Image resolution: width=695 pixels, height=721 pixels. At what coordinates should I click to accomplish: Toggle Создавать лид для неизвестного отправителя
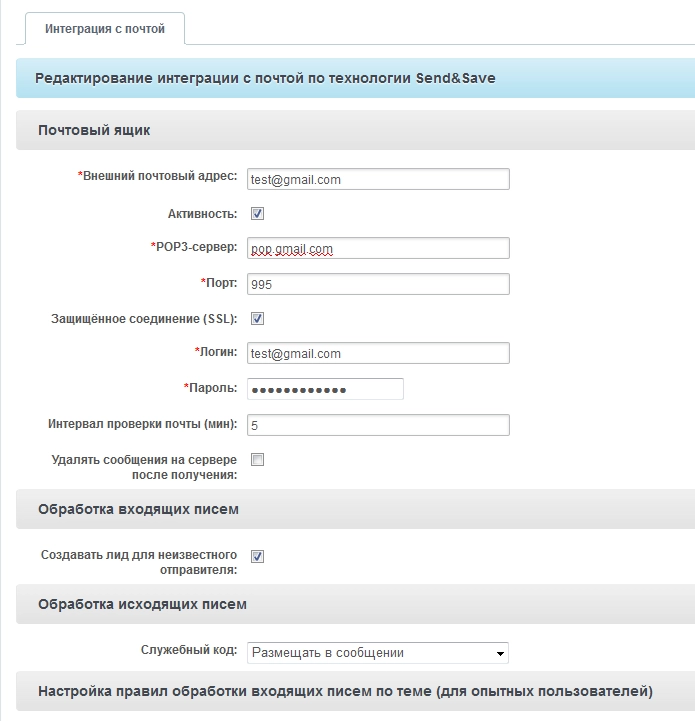257,556
